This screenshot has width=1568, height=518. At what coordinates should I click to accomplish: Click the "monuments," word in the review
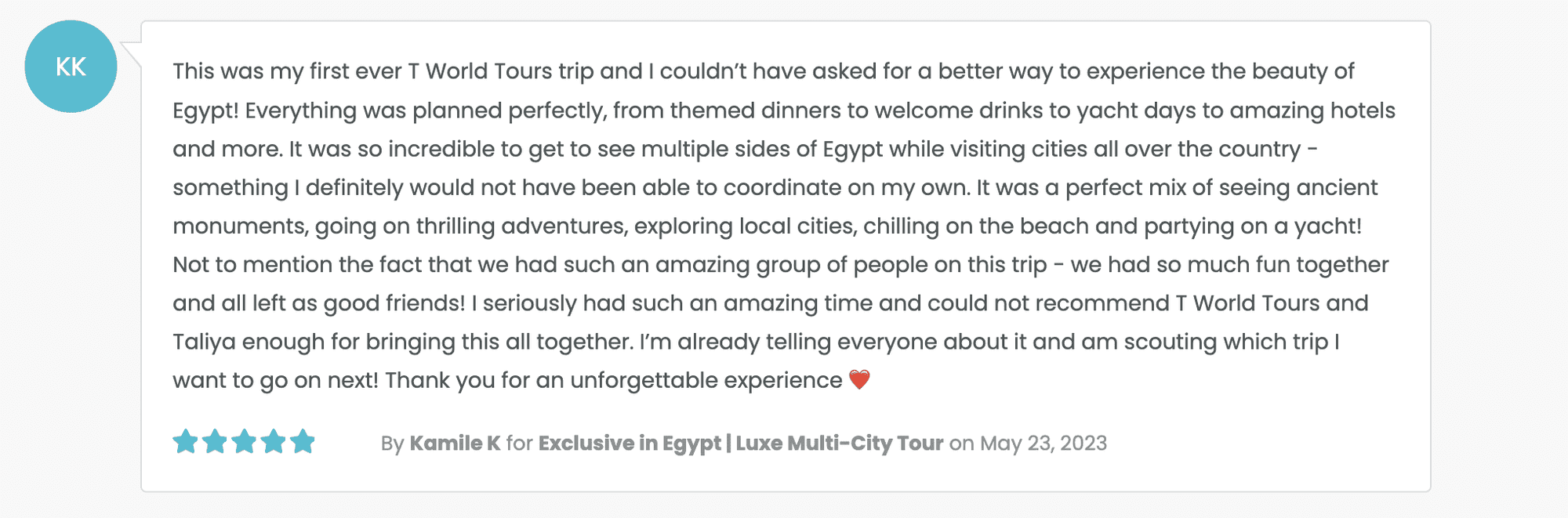(240, 226)
